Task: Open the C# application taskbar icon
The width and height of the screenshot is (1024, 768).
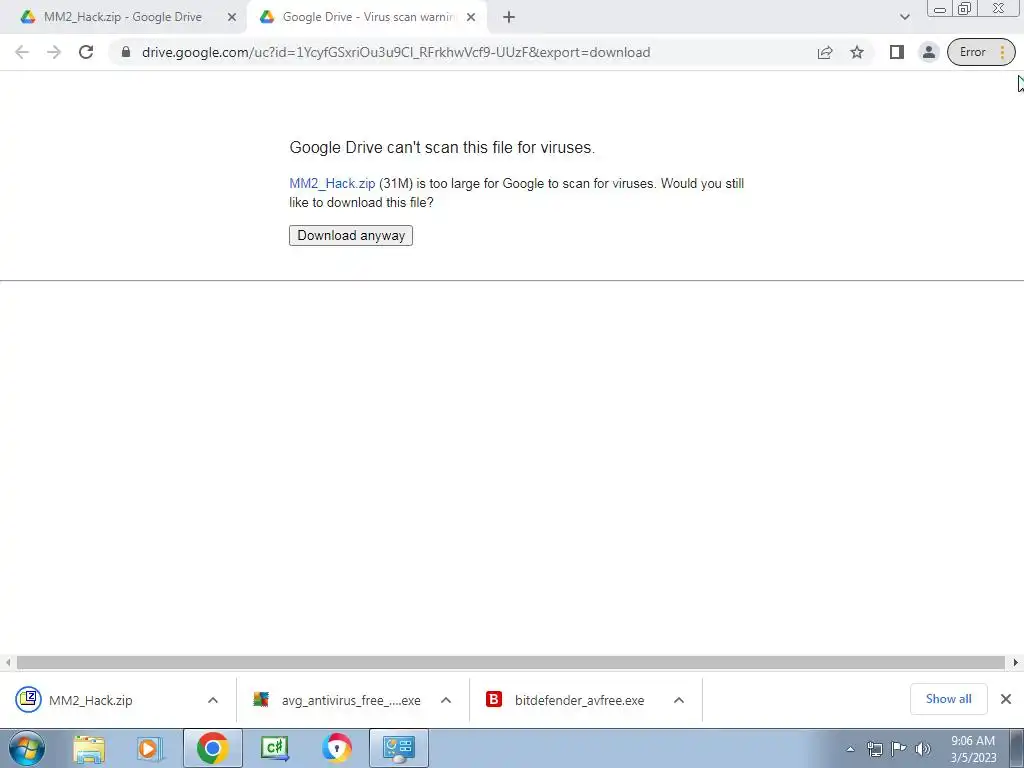Action: (x=274, y=748)
